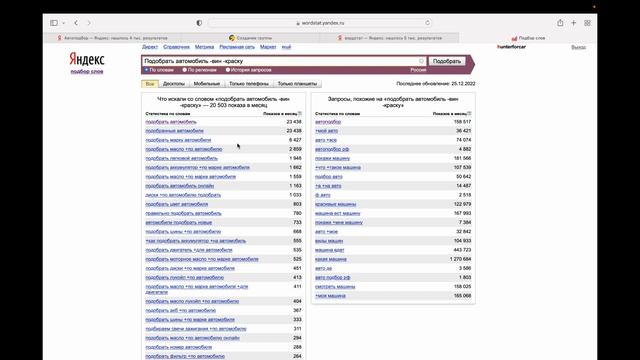
Task: Select the Только планшеты tab
Action: [x=297, y=84]
